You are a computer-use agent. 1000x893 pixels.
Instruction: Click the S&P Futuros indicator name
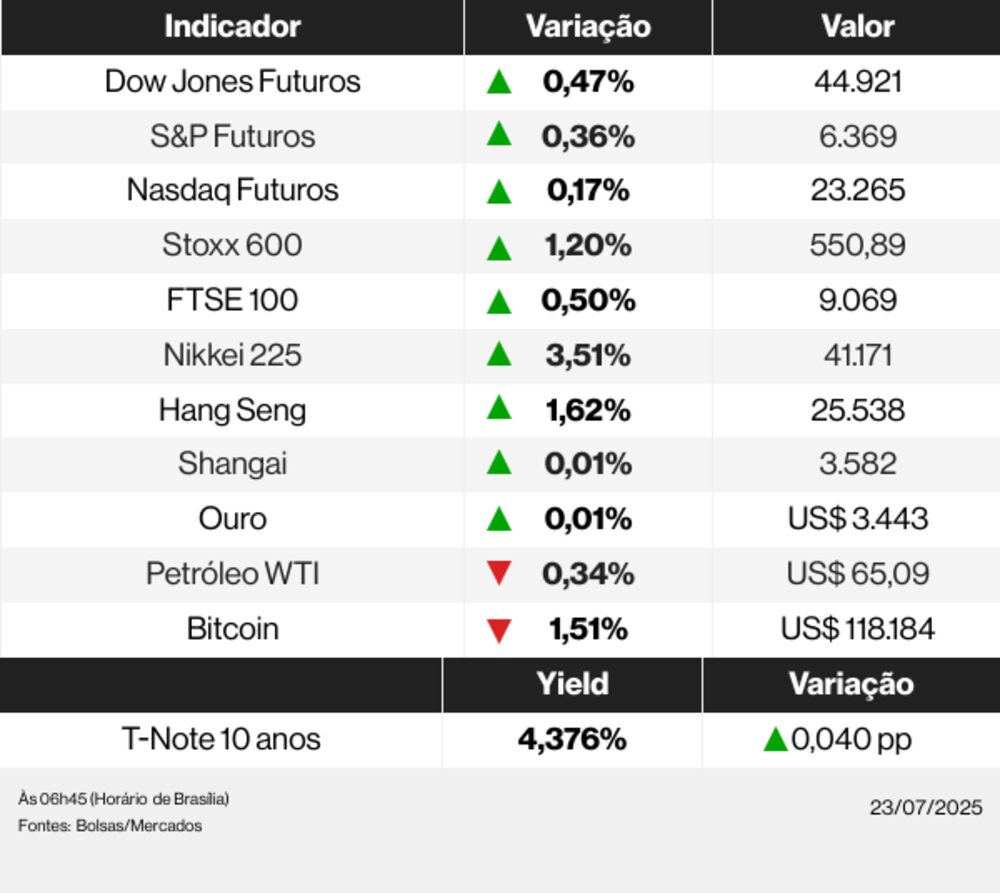click(x=232, y=136)
